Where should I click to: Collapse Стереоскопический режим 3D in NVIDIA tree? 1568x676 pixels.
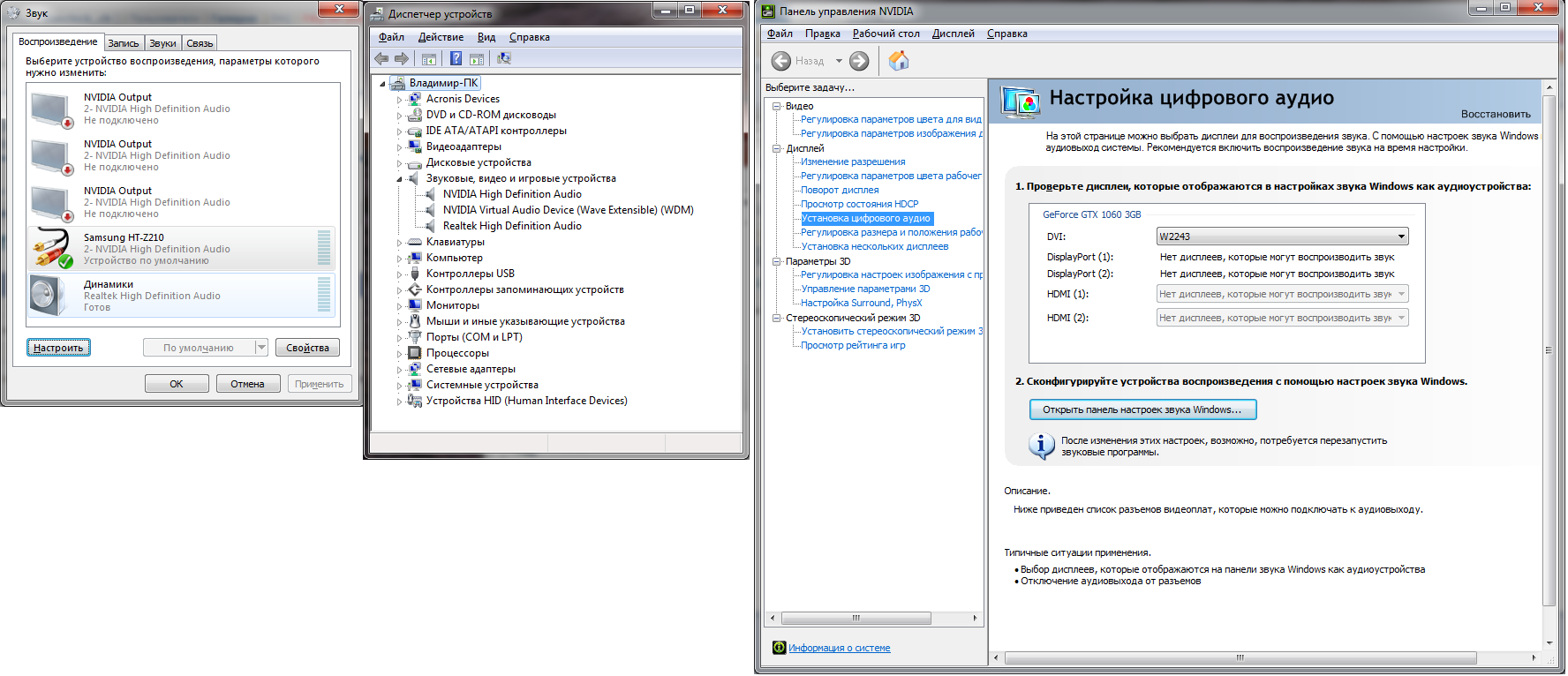(x=777, y=318)
